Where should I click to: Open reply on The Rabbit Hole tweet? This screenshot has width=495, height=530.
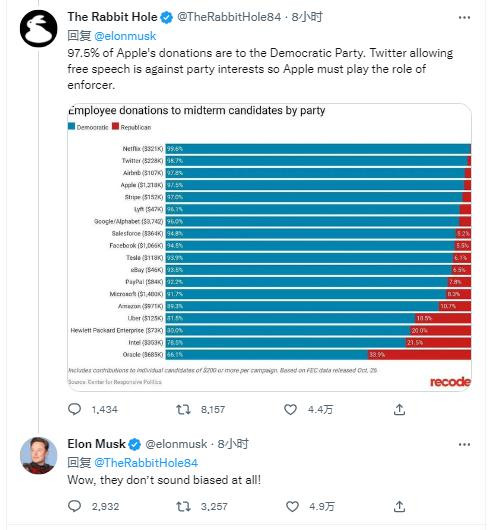74,409
